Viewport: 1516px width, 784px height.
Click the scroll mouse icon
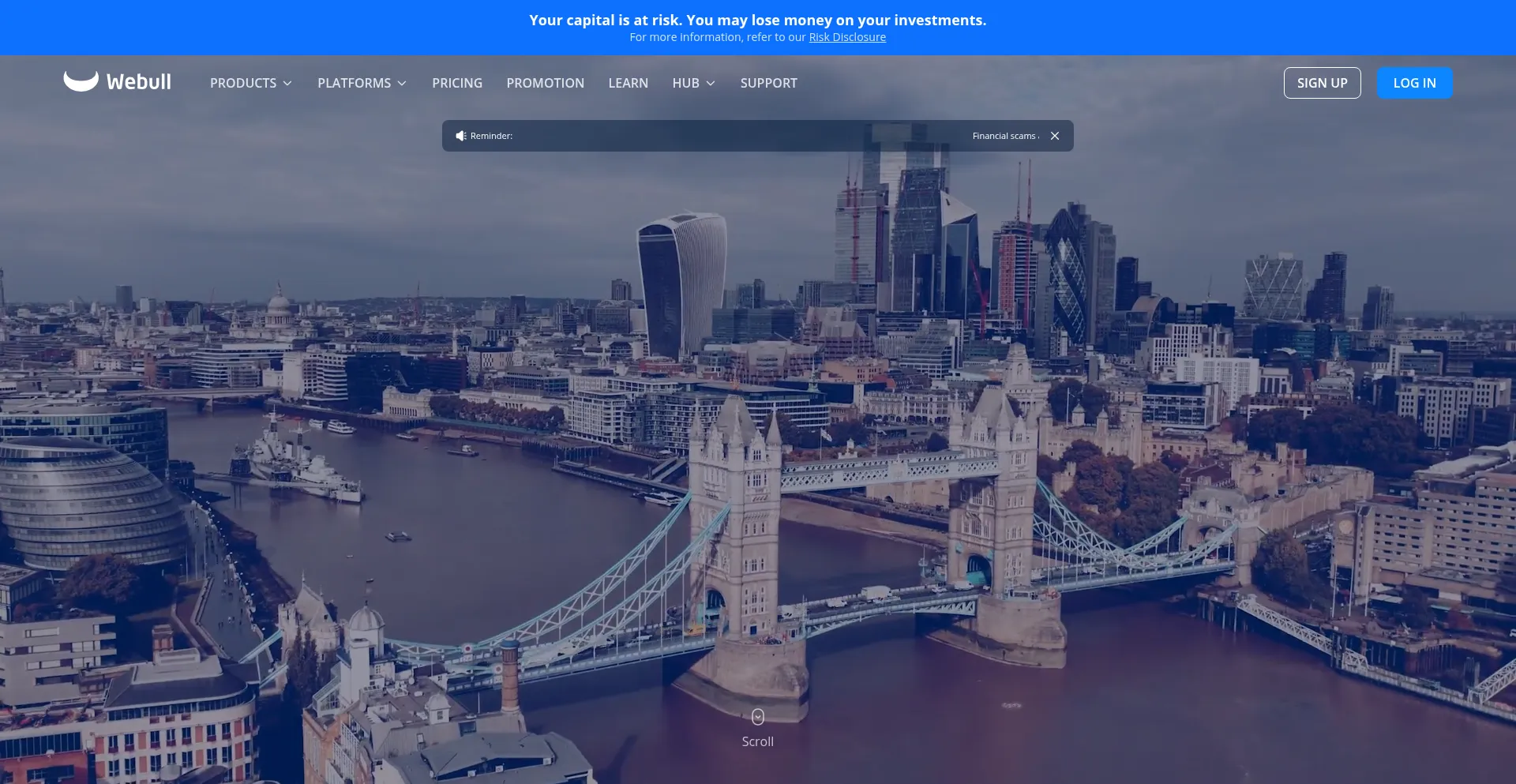tap(757, 716)
